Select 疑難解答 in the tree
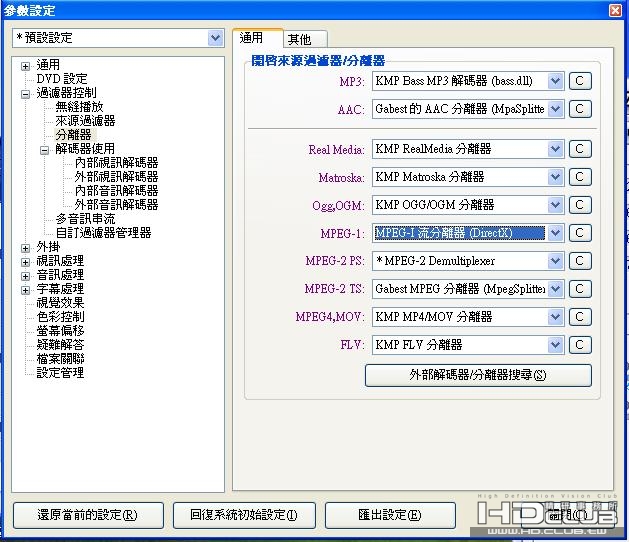The width and height of the screenshot is (629, 542). [60, 345]
